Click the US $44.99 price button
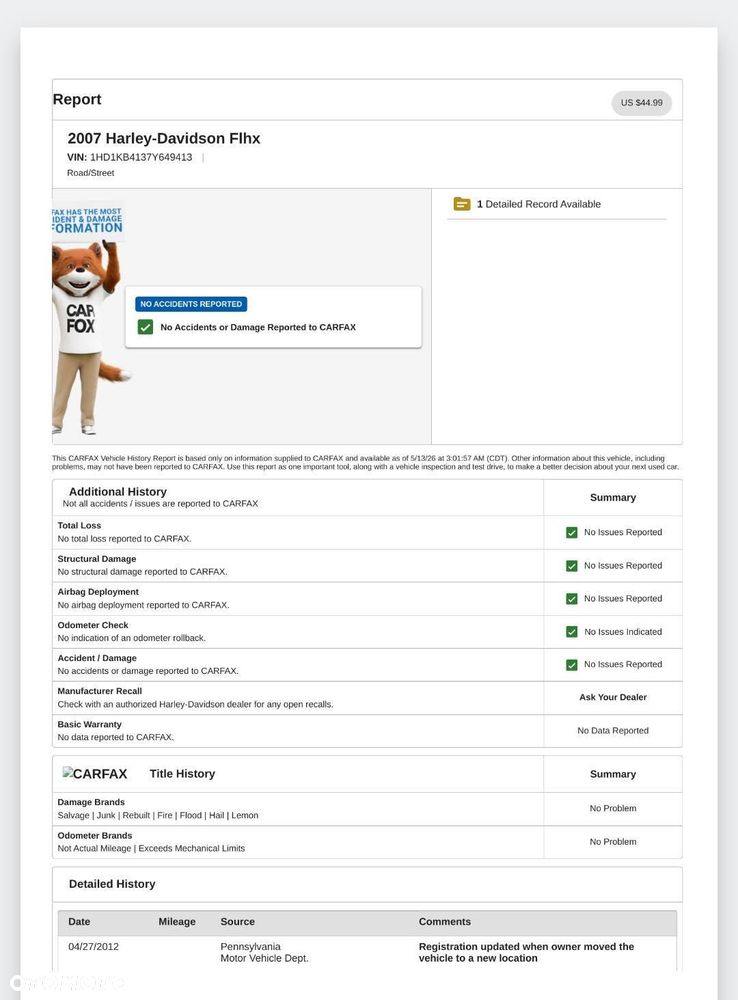This screenshot has width=738, height=1000. (641, 103)
